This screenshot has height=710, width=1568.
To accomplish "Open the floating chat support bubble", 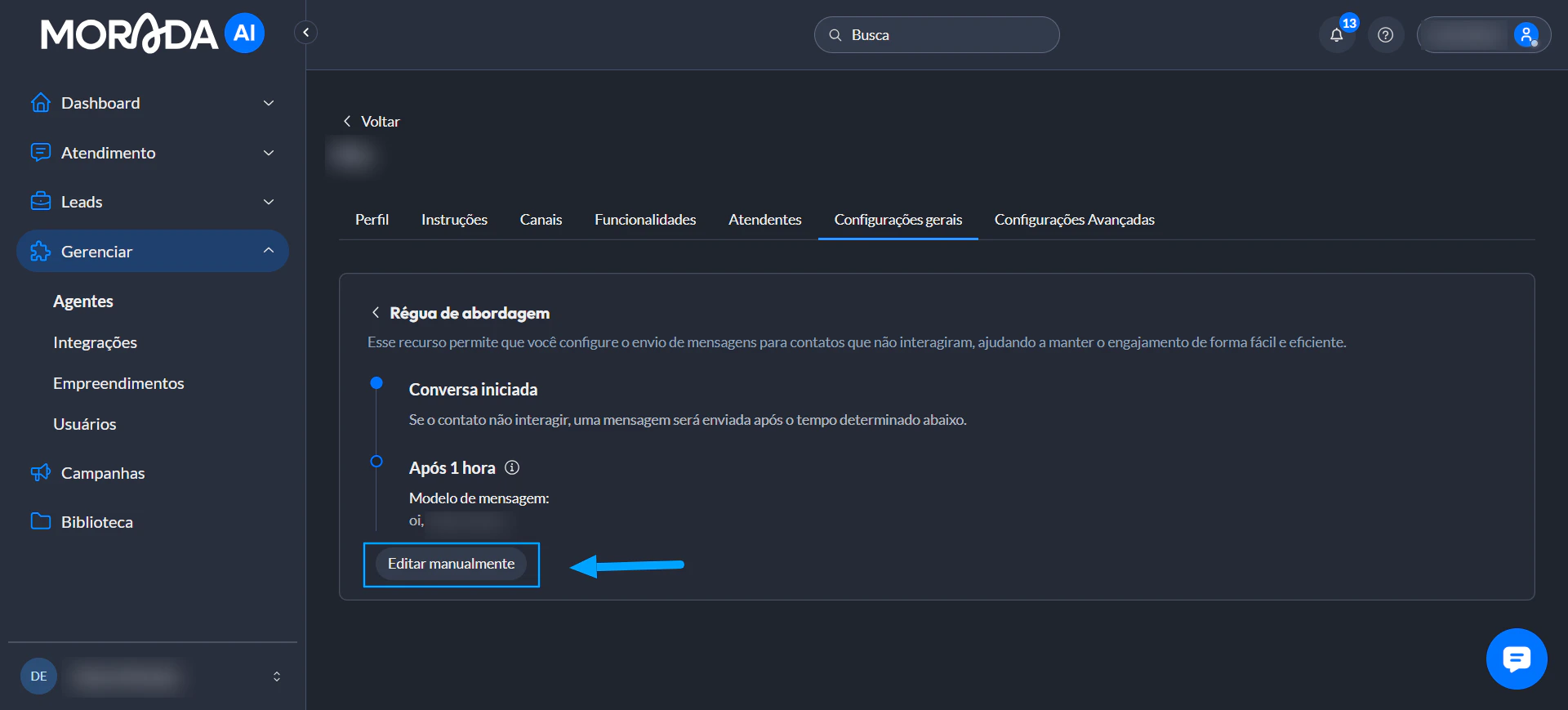I will [x=1517, y=659].
